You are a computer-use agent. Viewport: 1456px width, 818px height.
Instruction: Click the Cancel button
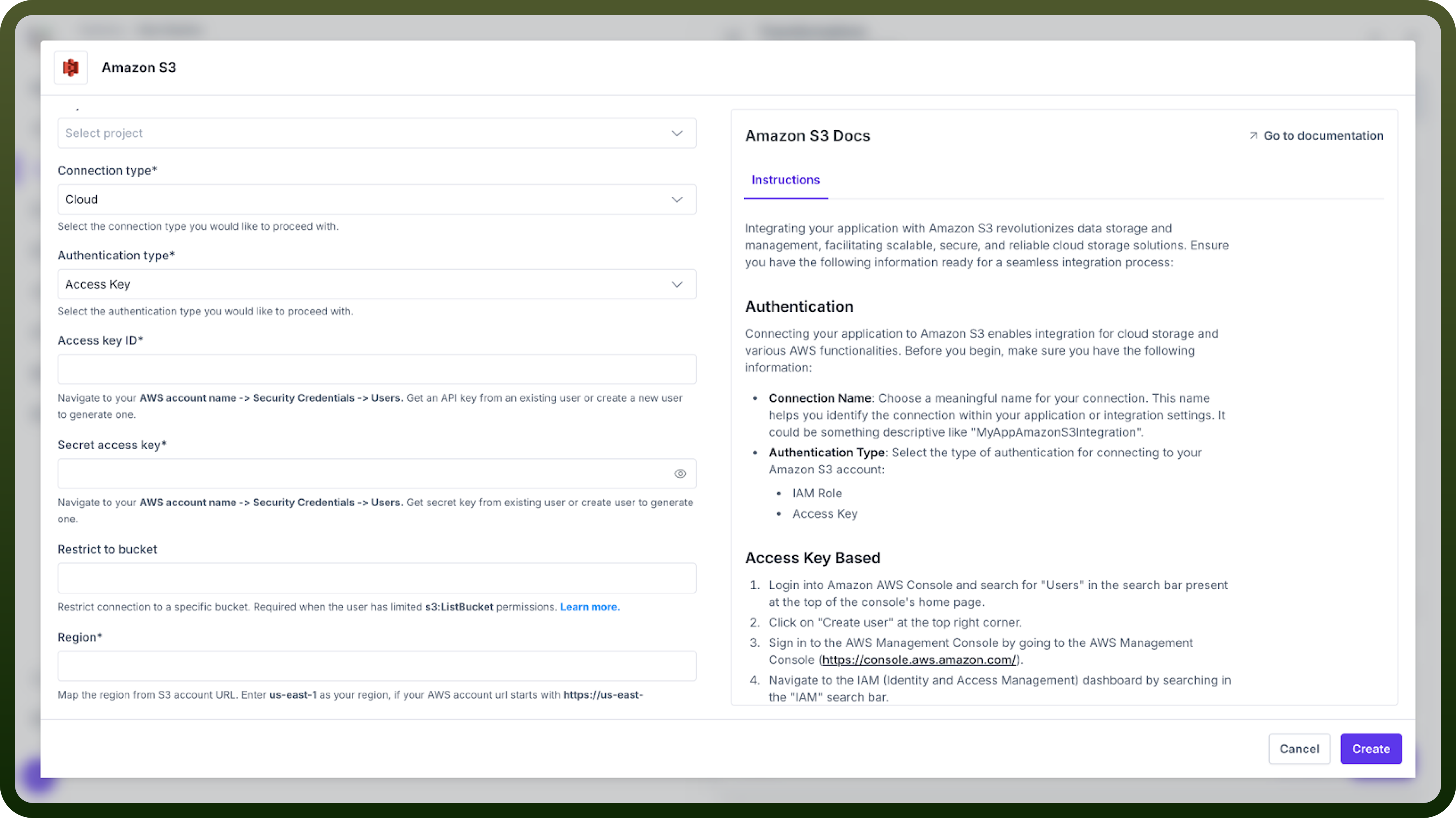(x=1299, y=749)
